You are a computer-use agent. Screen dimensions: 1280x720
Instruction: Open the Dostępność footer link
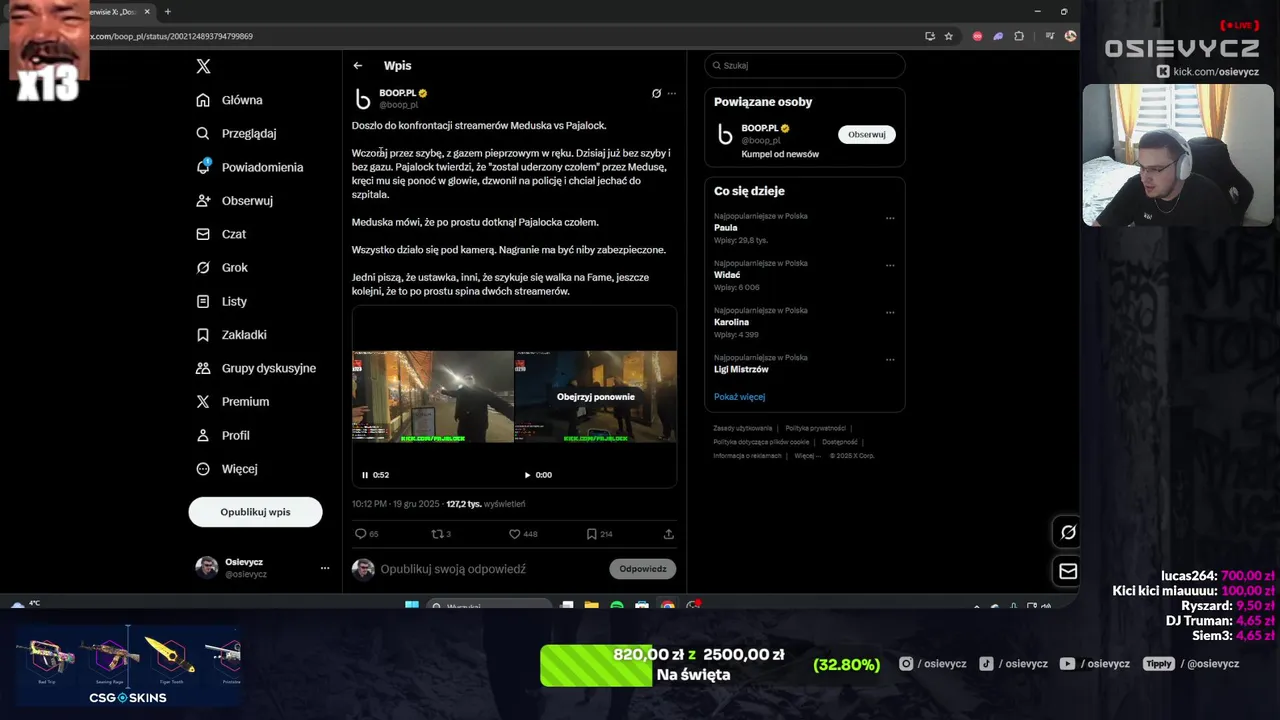pos(840,442)
